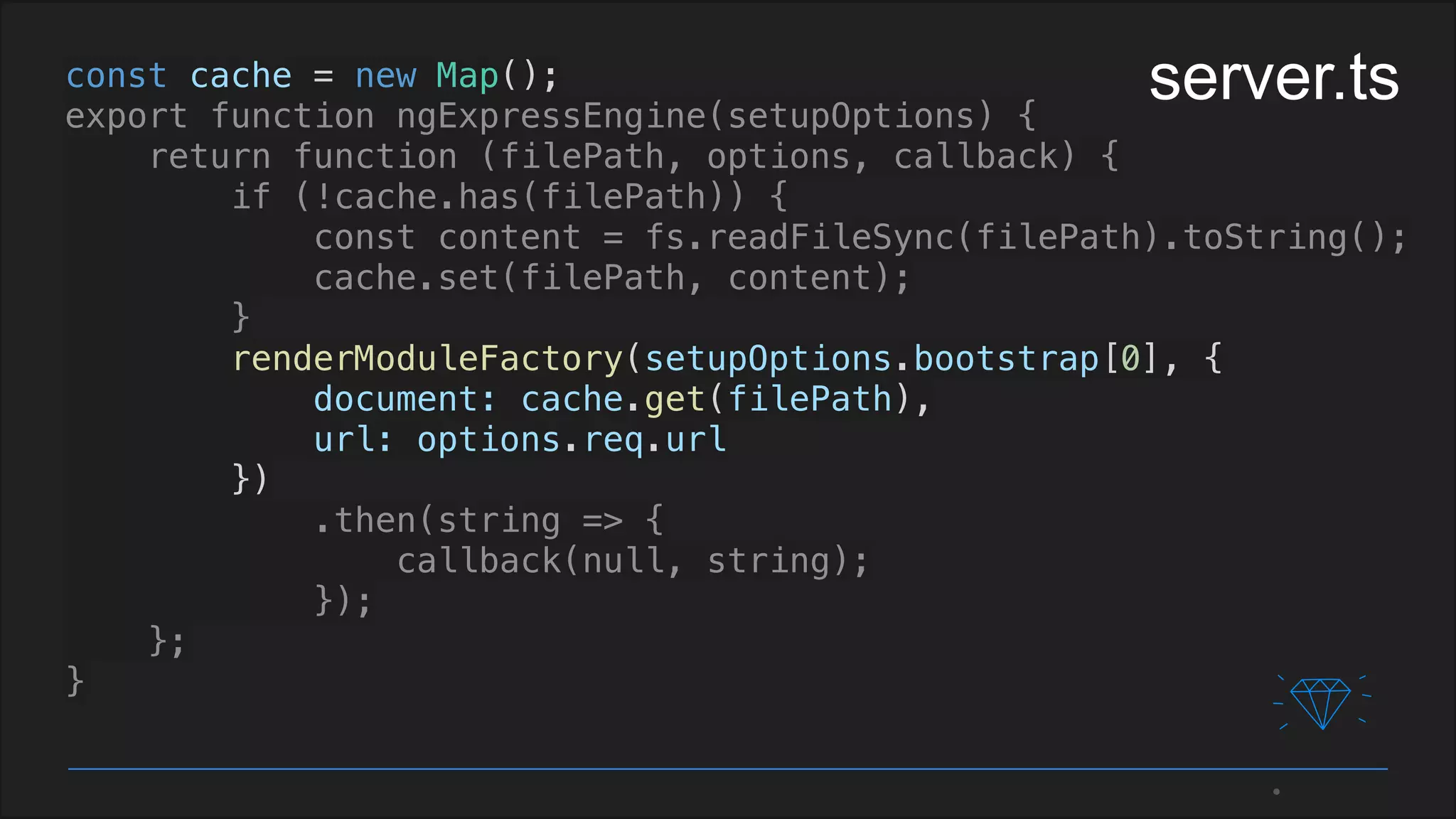Click the 'if (!cache.has(filePath))' condition

pyautogui.click(x=489, y=197)
